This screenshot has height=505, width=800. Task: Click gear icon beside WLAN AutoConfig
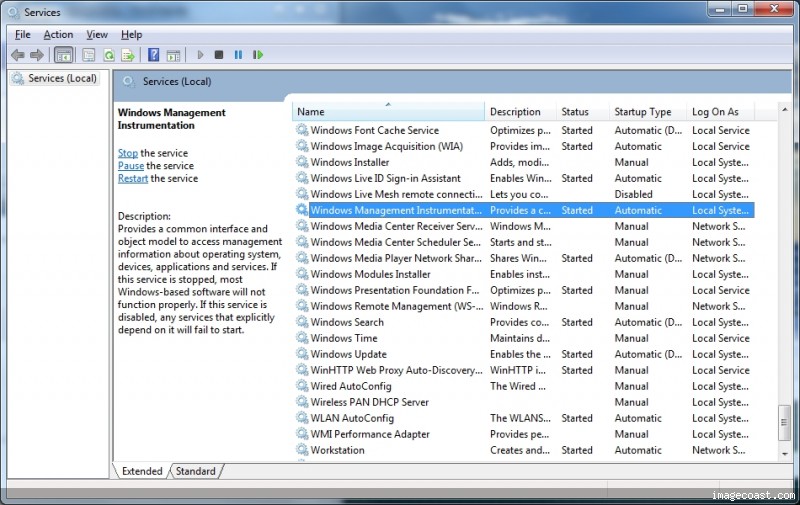pyautogui.click(x=302, y=417)
